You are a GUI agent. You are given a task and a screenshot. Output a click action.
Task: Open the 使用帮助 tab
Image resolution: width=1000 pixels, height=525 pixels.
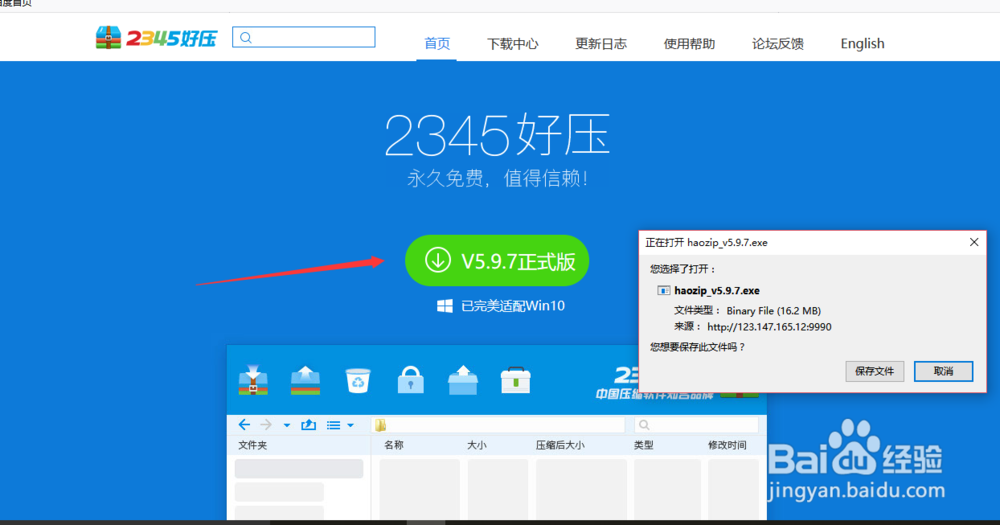pyautogui.click(x=689, y=43)
